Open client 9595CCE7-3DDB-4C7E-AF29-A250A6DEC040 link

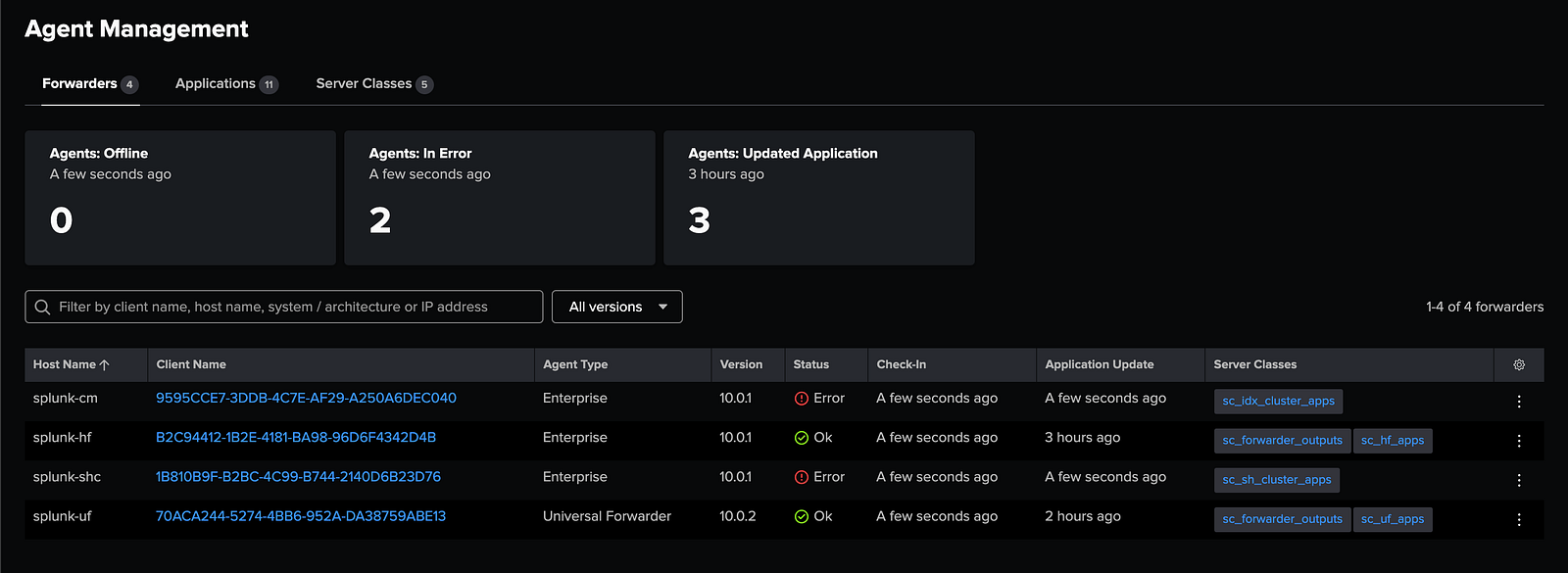306,398
